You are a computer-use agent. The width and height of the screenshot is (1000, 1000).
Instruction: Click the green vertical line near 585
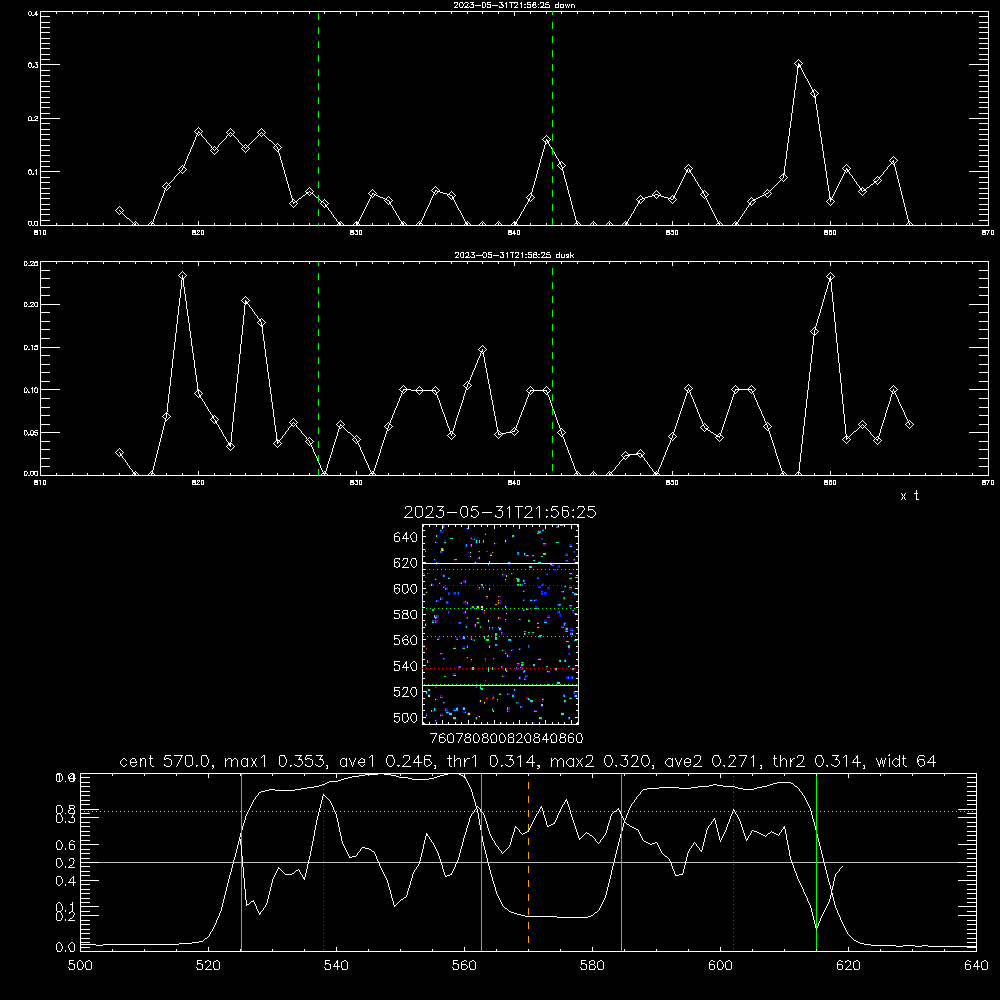tap(621, 862)
